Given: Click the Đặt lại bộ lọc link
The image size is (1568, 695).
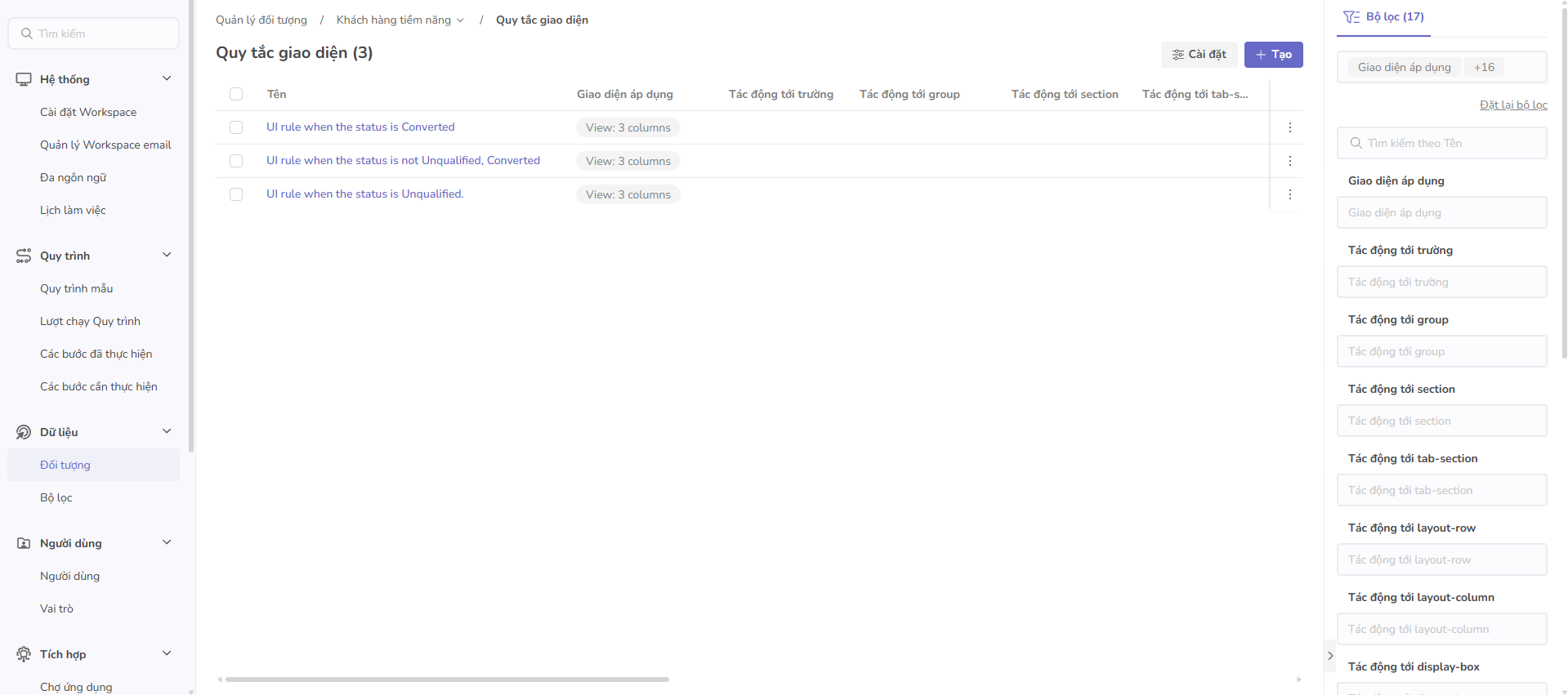Looking at the screenshot, I should tap(1512, 105).
